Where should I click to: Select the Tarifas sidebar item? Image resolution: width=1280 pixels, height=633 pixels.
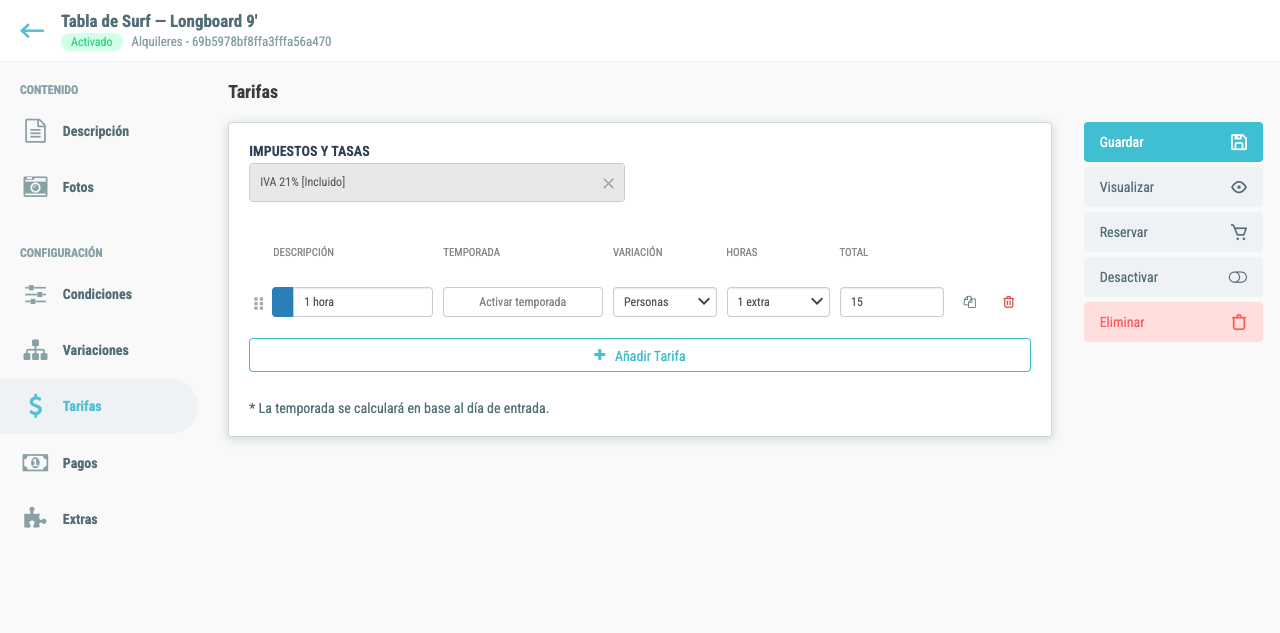99,406
